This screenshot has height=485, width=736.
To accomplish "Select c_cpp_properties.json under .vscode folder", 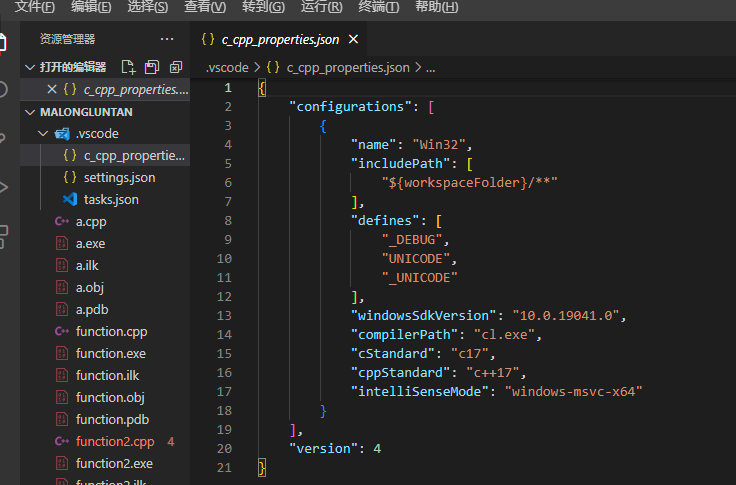I will [x=105, y=155].
